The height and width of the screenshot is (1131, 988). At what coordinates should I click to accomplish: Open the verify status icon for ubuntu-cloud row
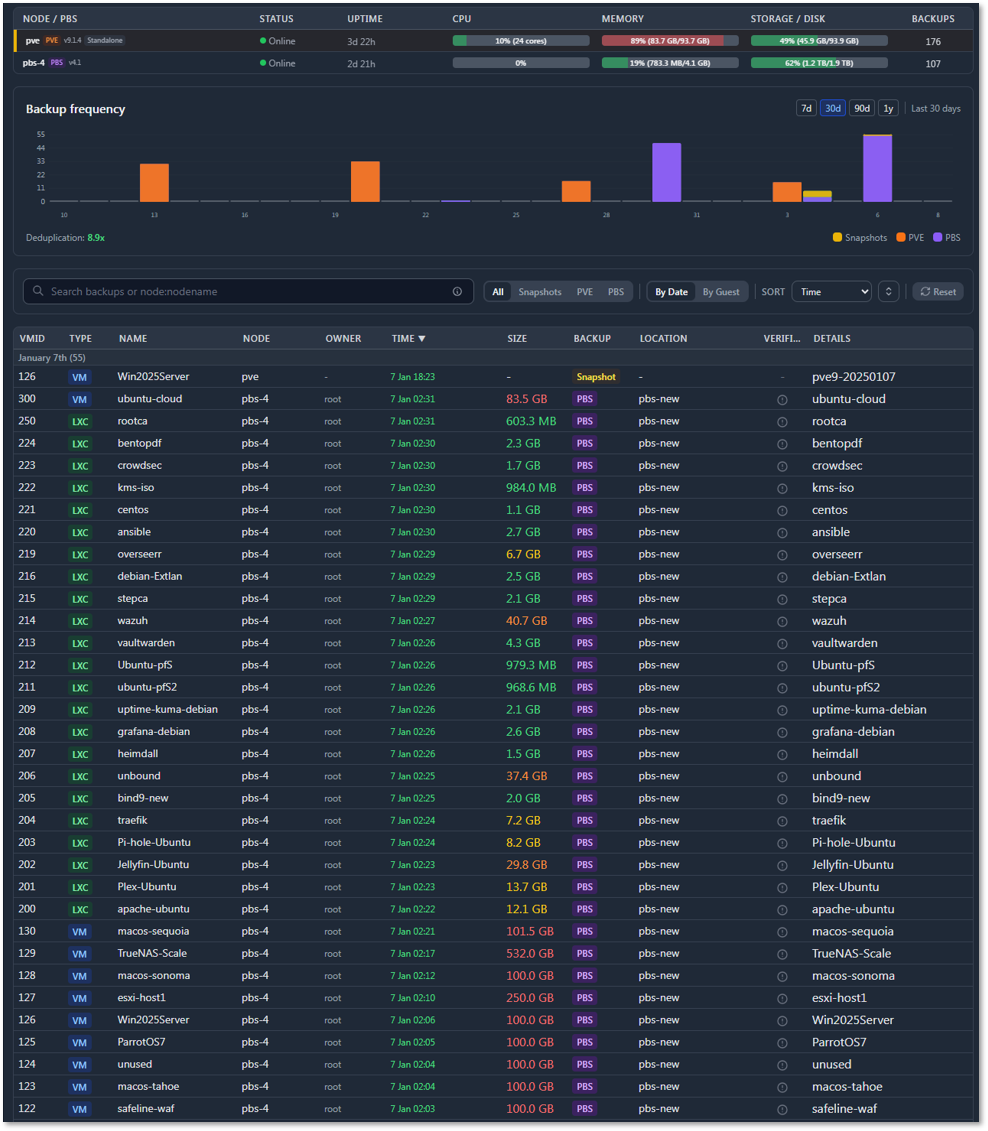(781, 399)
